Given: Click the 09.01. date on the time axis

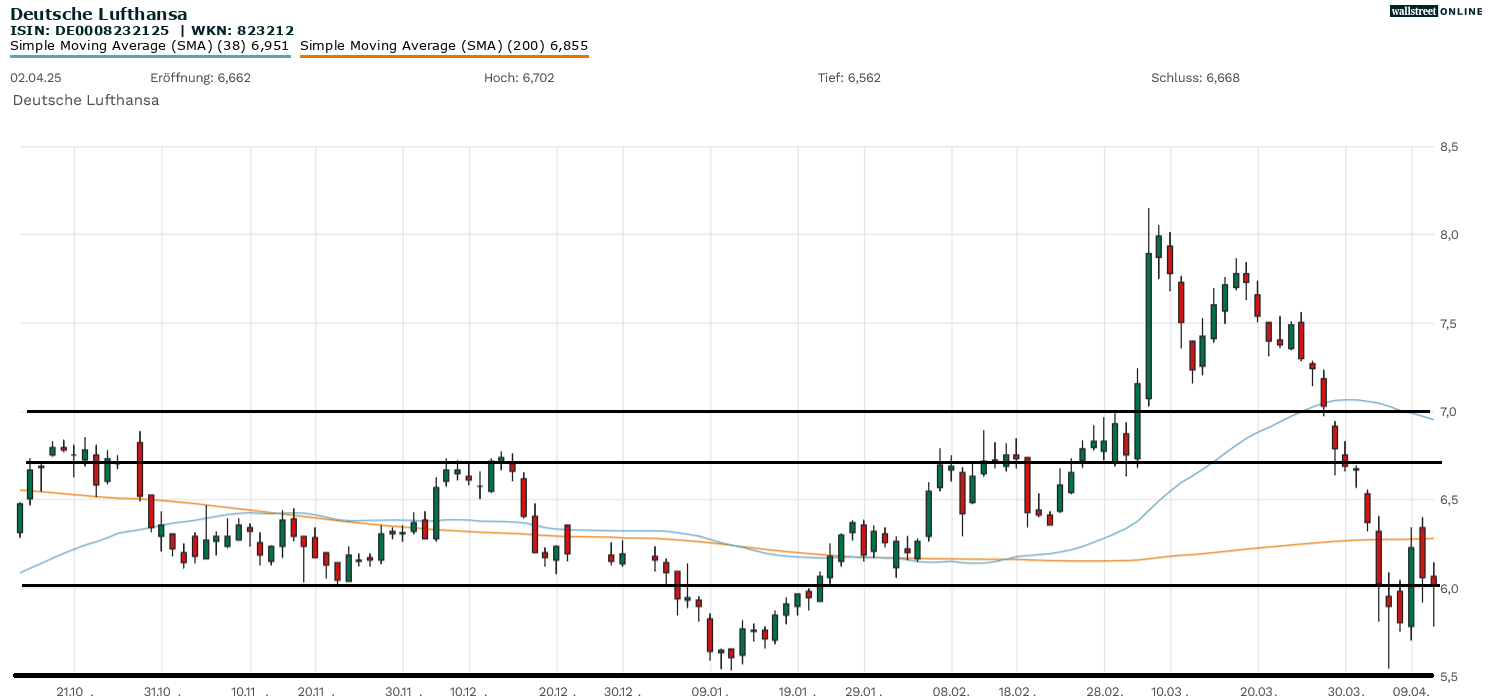Looking at the screenshot, I should point(708,691).
